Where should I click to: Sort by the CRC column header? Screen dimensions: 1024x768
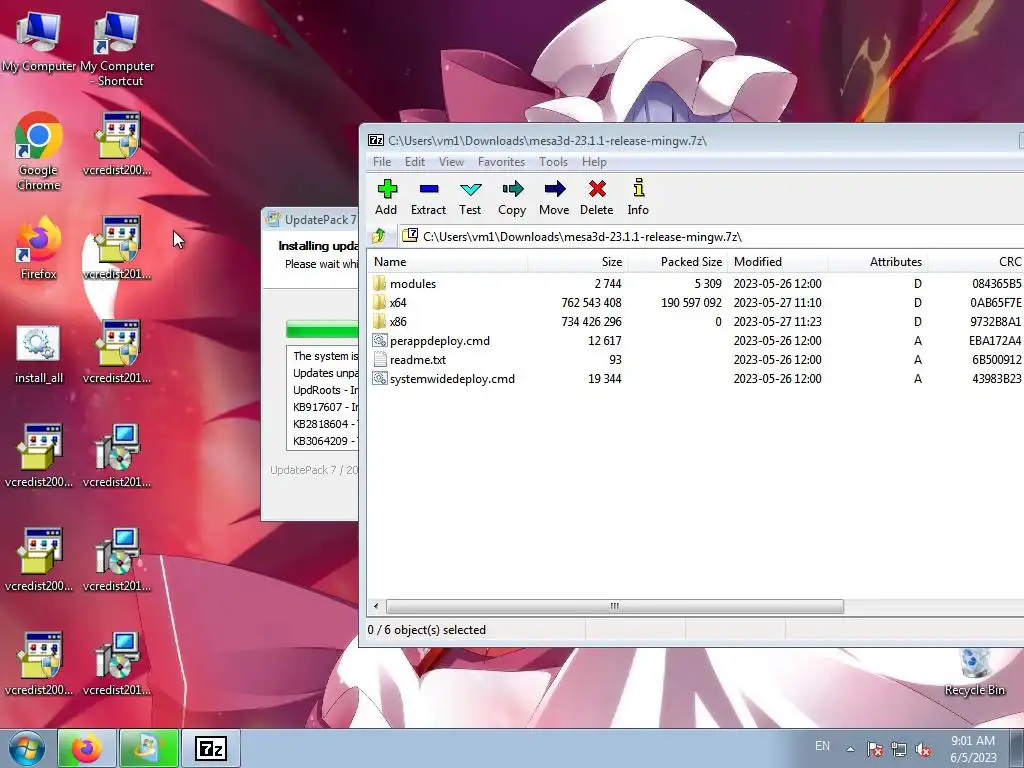click(976, 262)
